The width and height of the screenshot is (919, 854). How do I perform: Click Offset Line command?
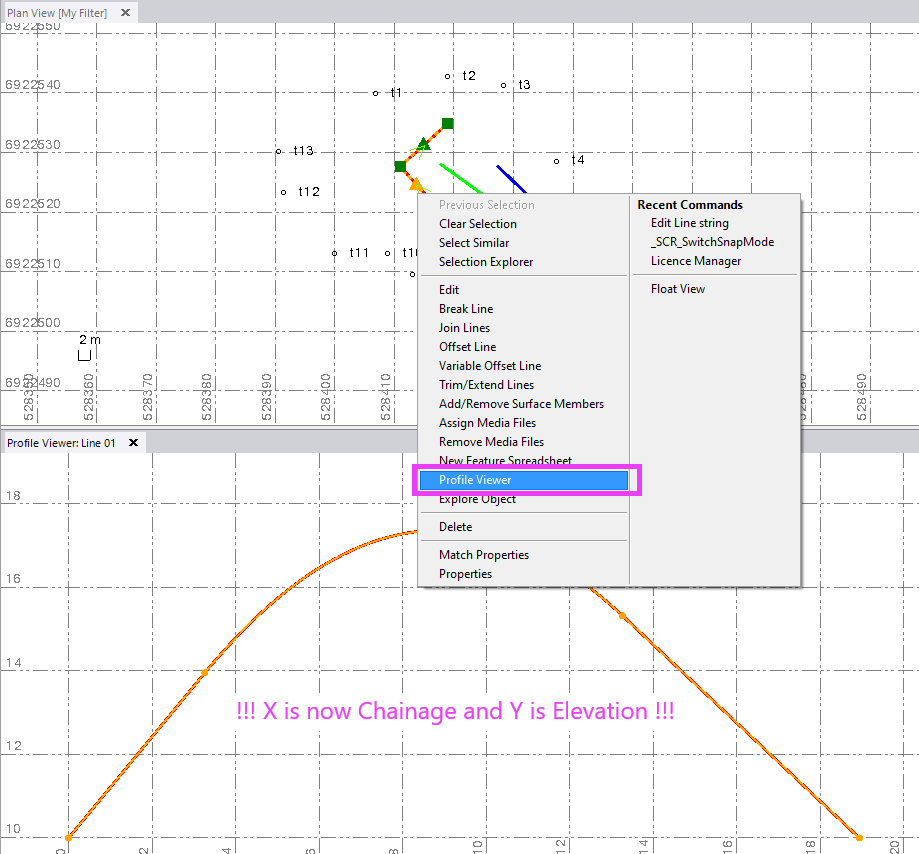pyautogui.click(x=467, y=347)
